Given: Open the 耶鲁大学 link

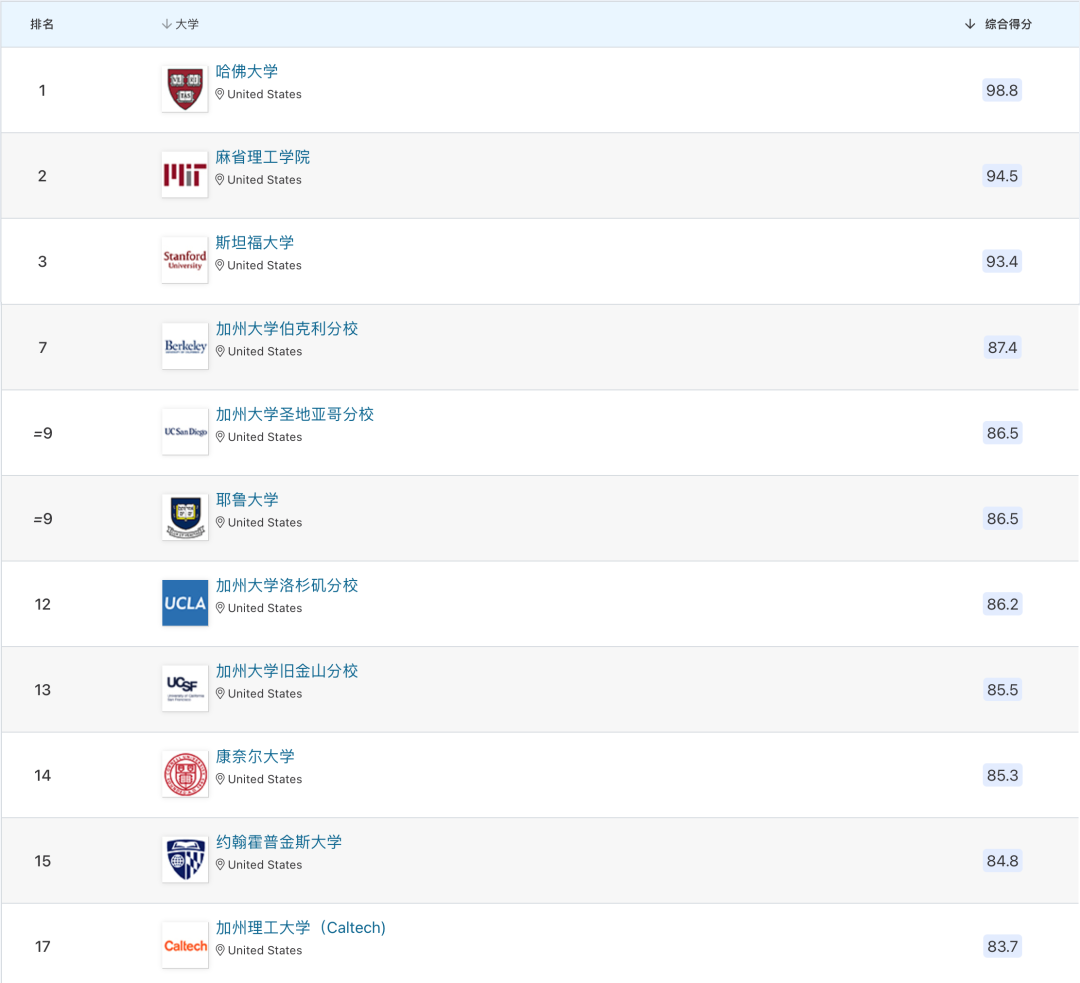Looking at the screenshot, I should (247, 499).
